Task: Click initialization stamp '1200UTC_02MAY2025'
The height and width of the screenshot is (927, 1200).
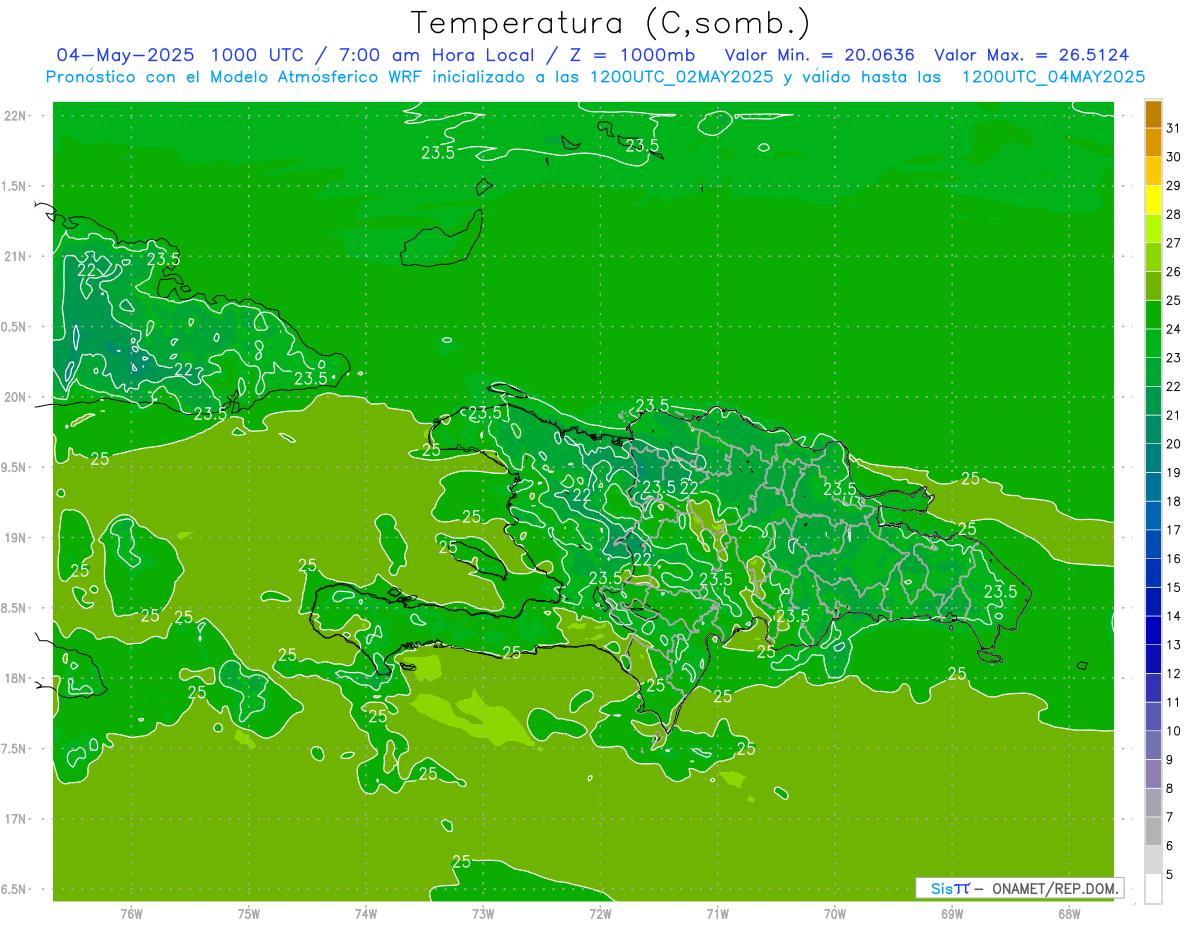Action: pos(681,77)
